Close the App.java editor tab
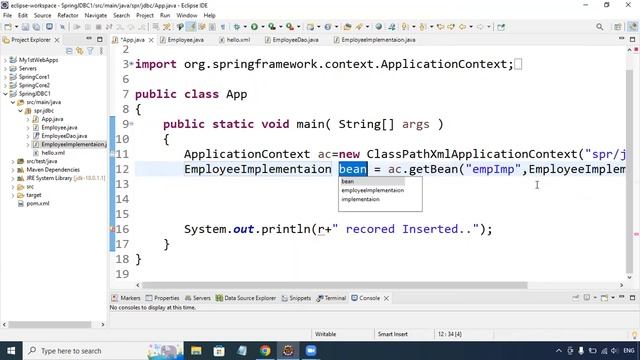The width and height of the screenshot is (640, 360). [151, 40]
